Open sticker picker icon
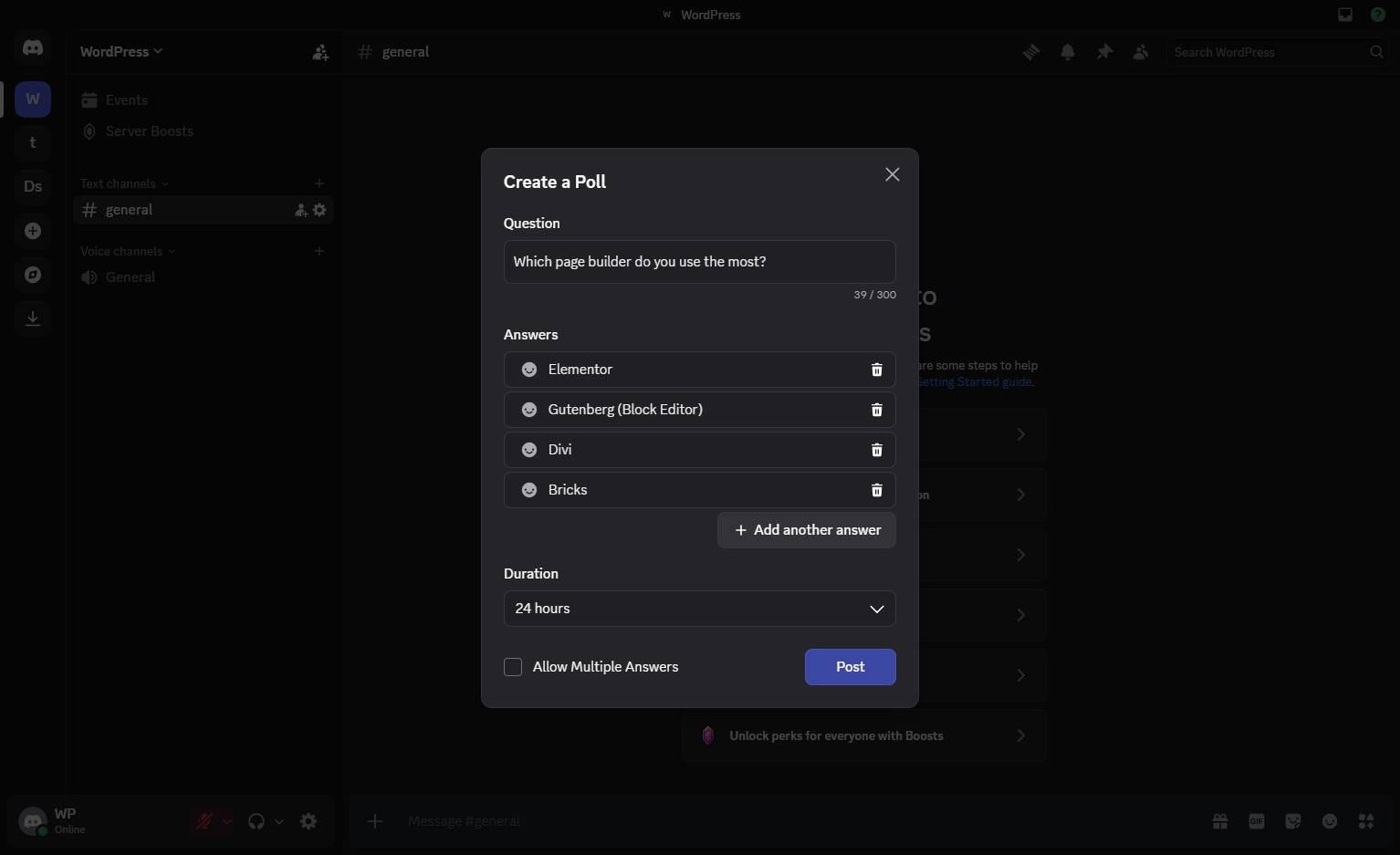The height and width of the screenshot is (855, 1400). tap(1293, 821)
